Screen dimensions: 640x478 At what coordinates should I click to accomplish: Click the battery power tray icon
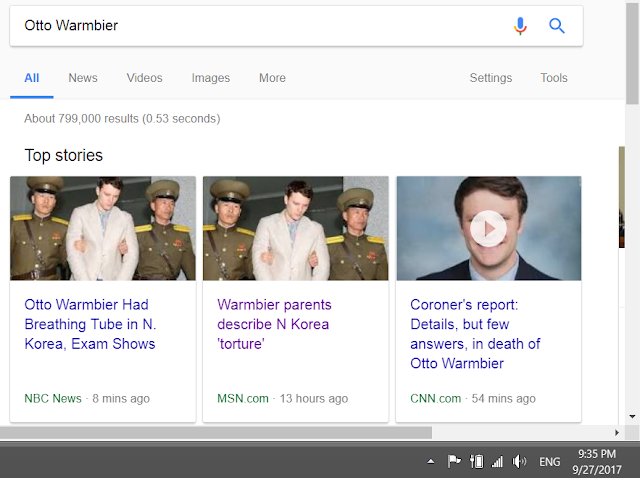pos(476,462)
